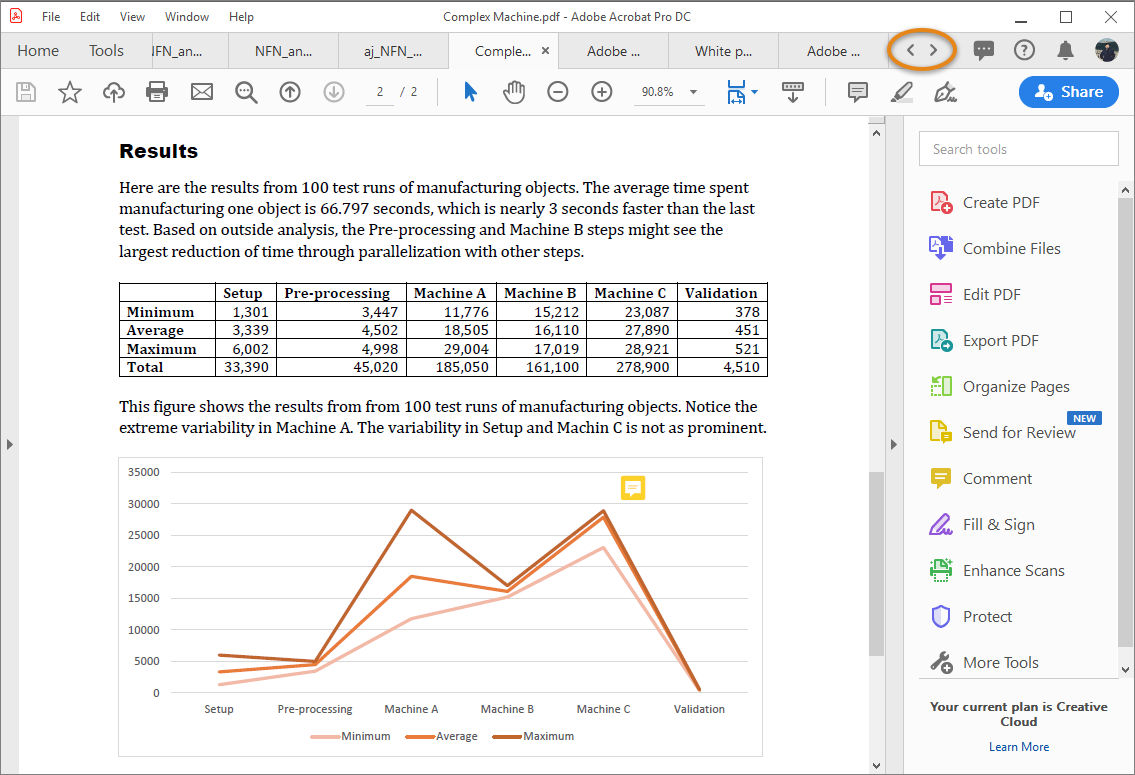Click inside the Search tools field

[x=1018, y=148]
